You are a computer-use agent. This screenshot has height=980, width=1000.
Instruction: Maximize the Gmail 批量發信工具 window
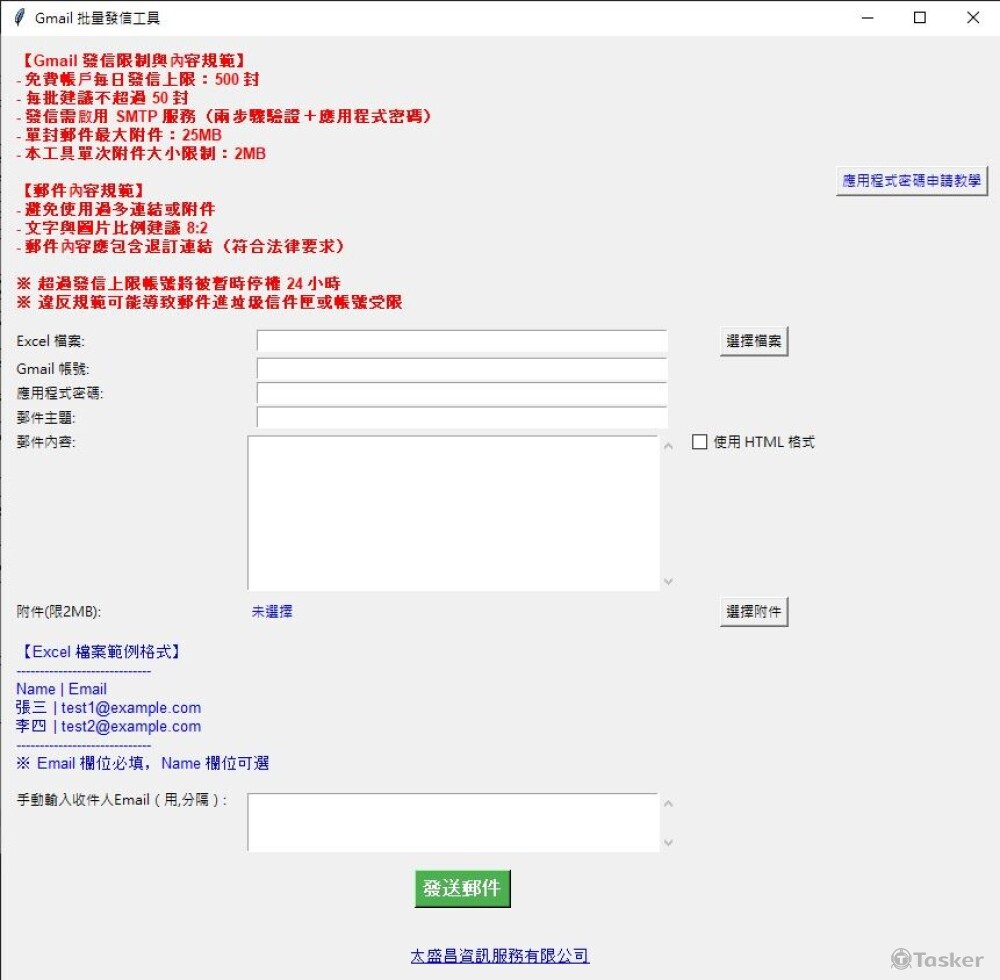pyautogui.click(x=920, y=17)
